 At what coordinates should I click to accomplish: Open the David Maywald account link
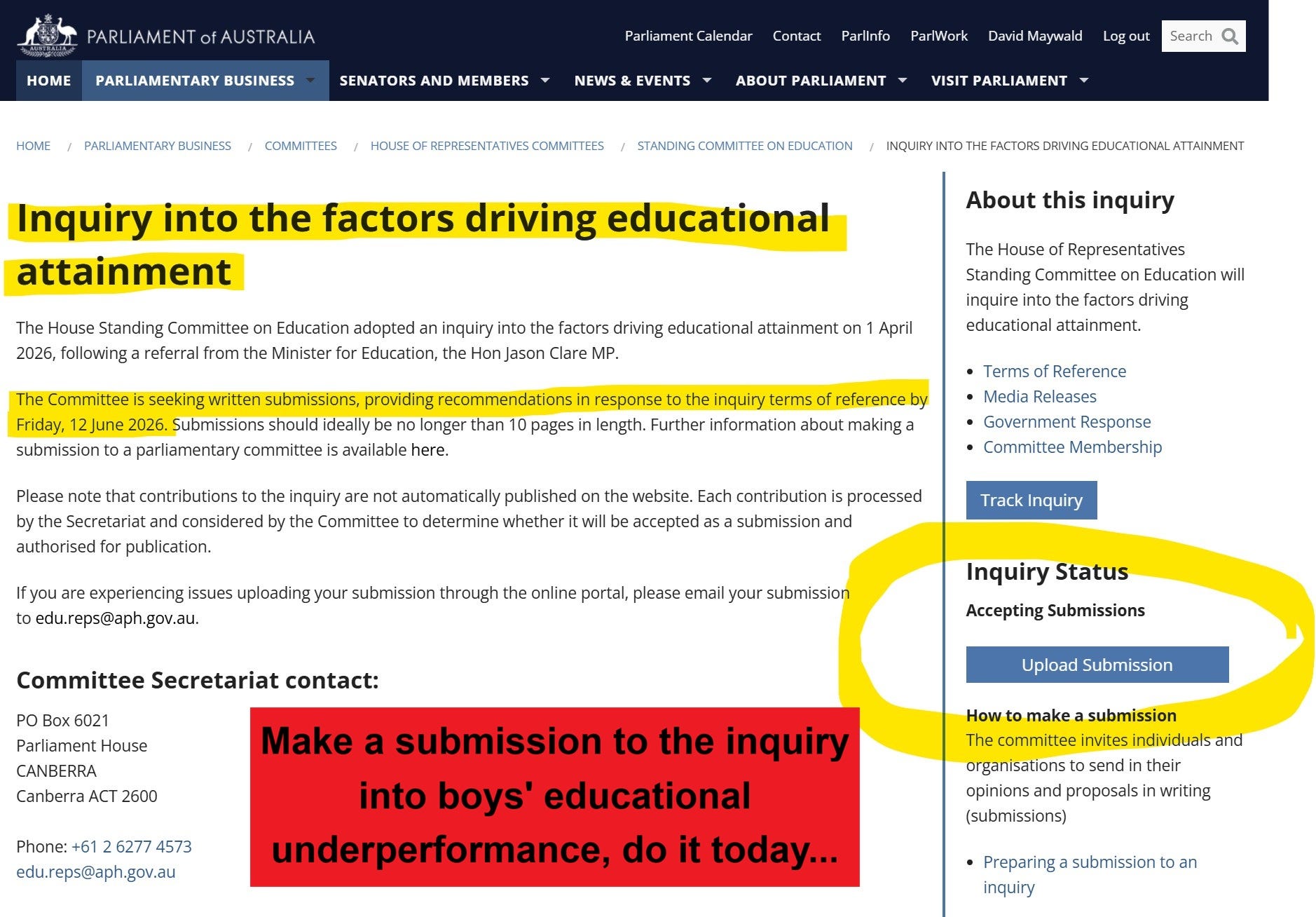tap(1035, 36)
